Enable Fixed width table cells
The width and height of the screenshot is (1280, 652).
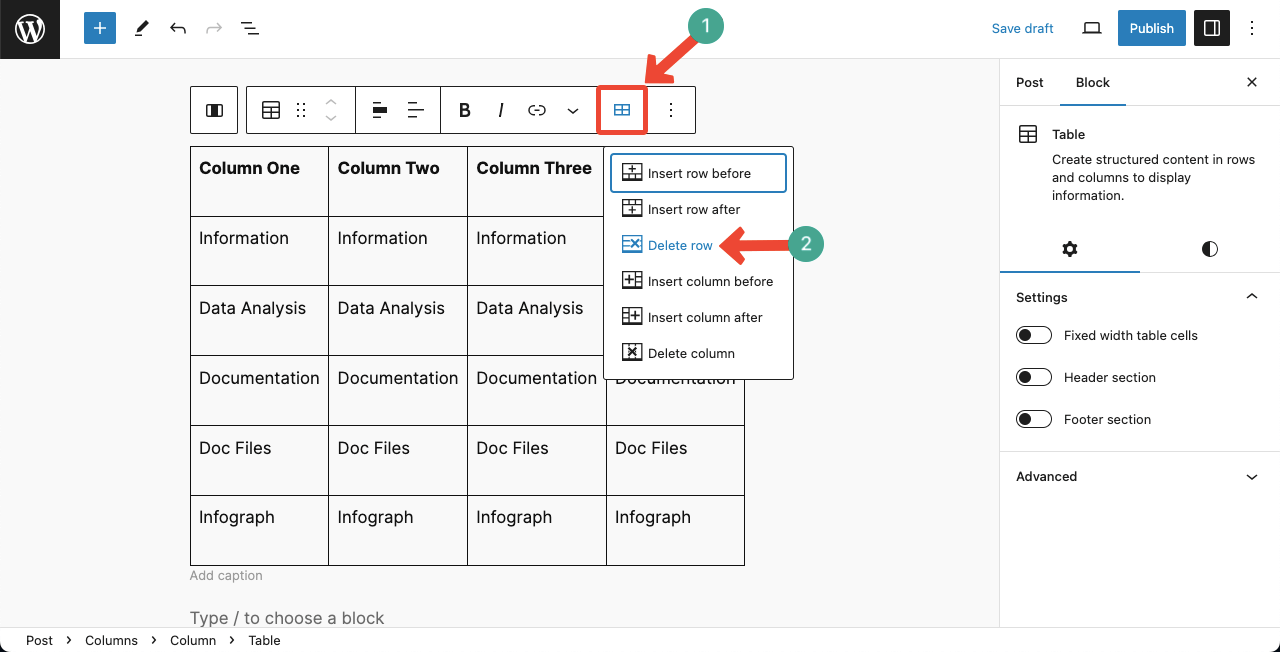[1034, 335]
